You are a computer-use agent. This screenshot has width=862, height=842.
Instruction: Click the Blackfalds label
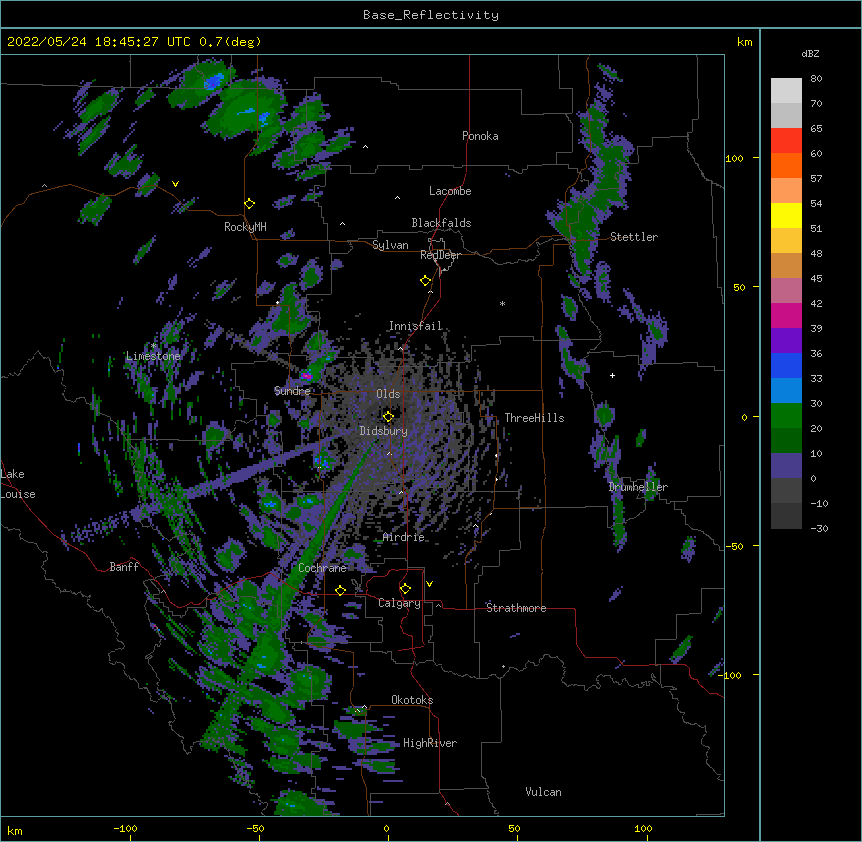click(x=441, y=223)
